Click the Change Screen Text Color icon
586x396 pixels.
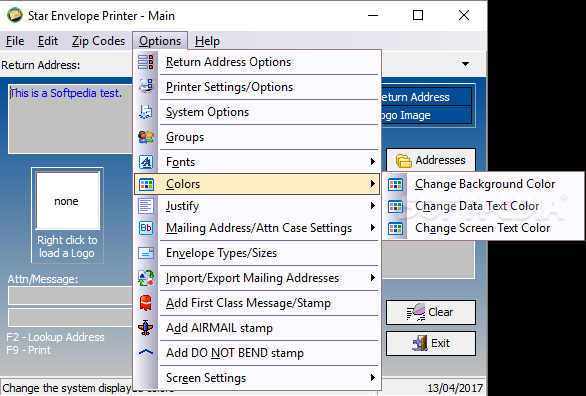click(395, 228)
